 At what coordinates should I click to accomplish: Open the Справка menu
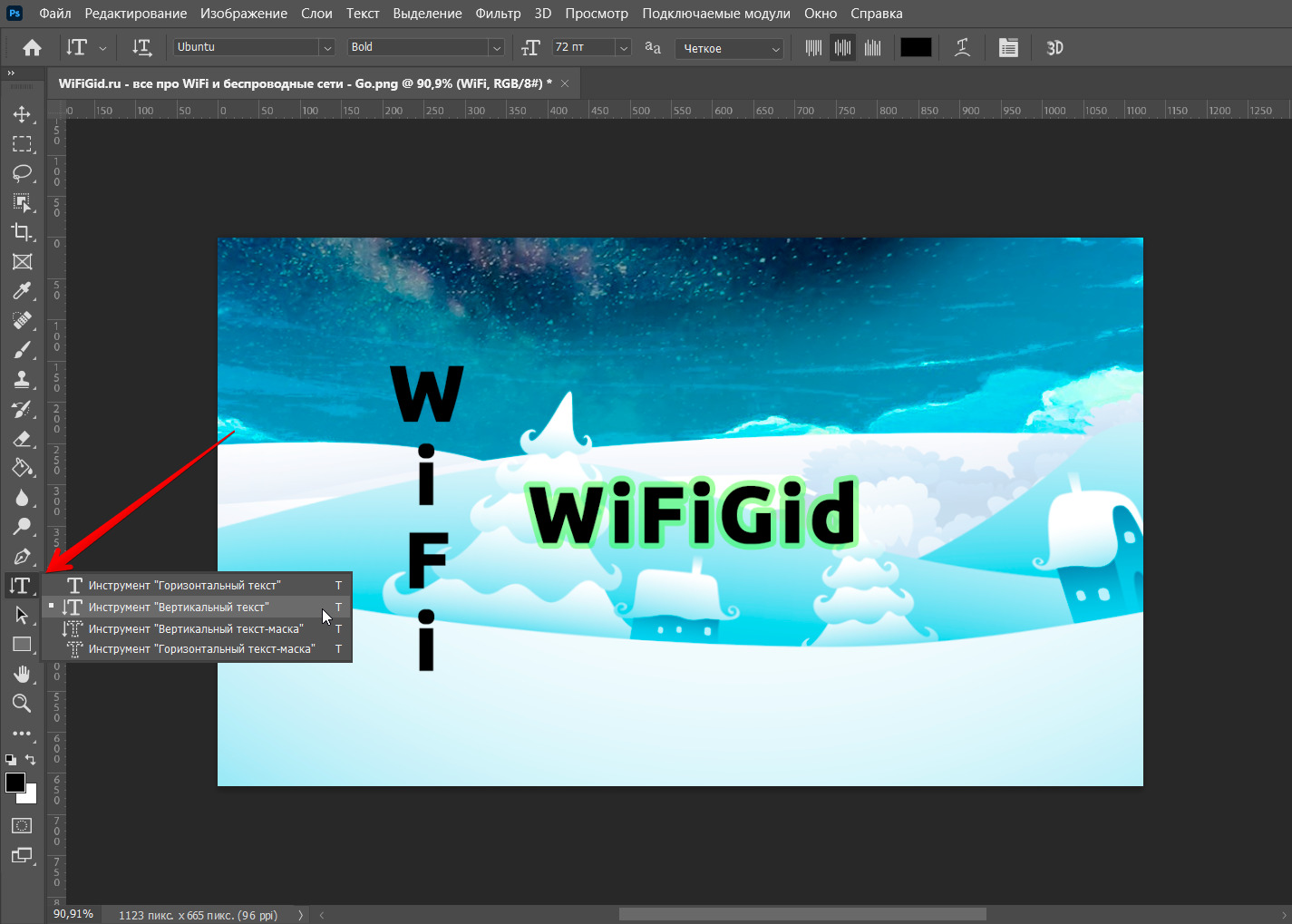(877, 14)
